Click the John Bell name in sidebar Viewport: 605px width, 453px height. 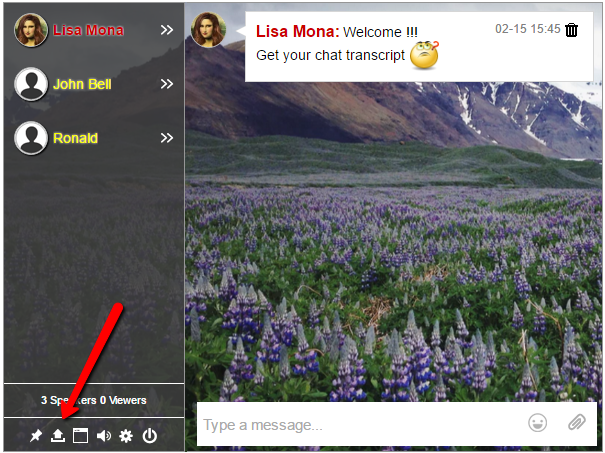click(x=82, y=84)
